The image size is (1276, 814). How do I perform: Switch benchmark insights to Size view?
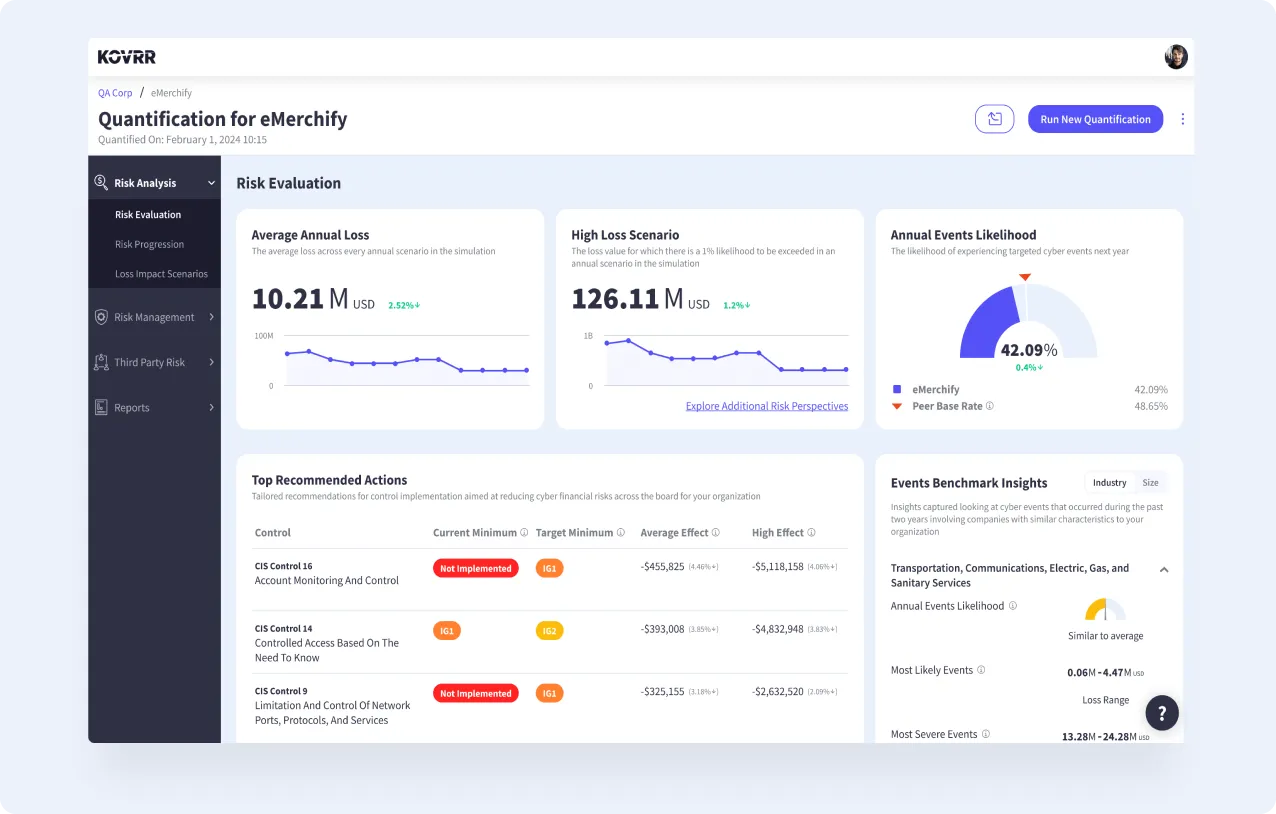click(x=1150, y=482)
